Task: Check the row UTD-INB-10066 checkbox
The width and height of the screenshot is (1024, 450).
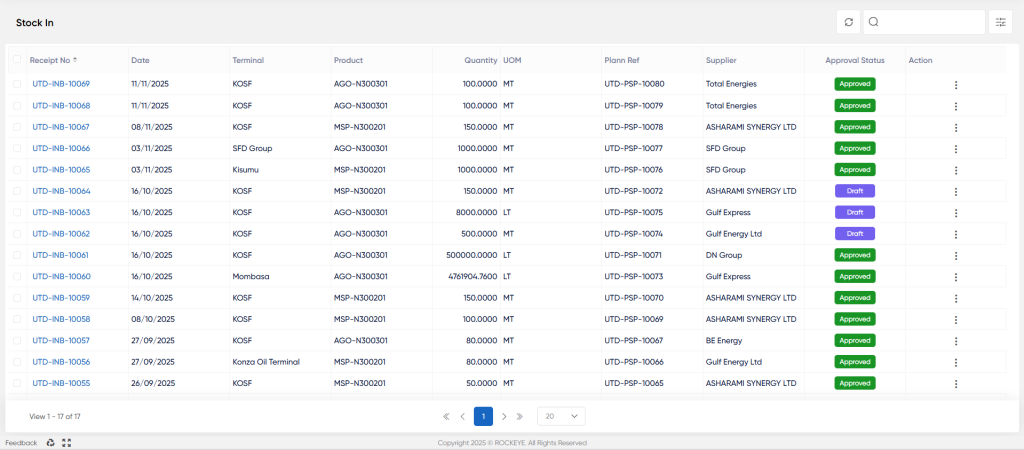Action: click(16, 148)
